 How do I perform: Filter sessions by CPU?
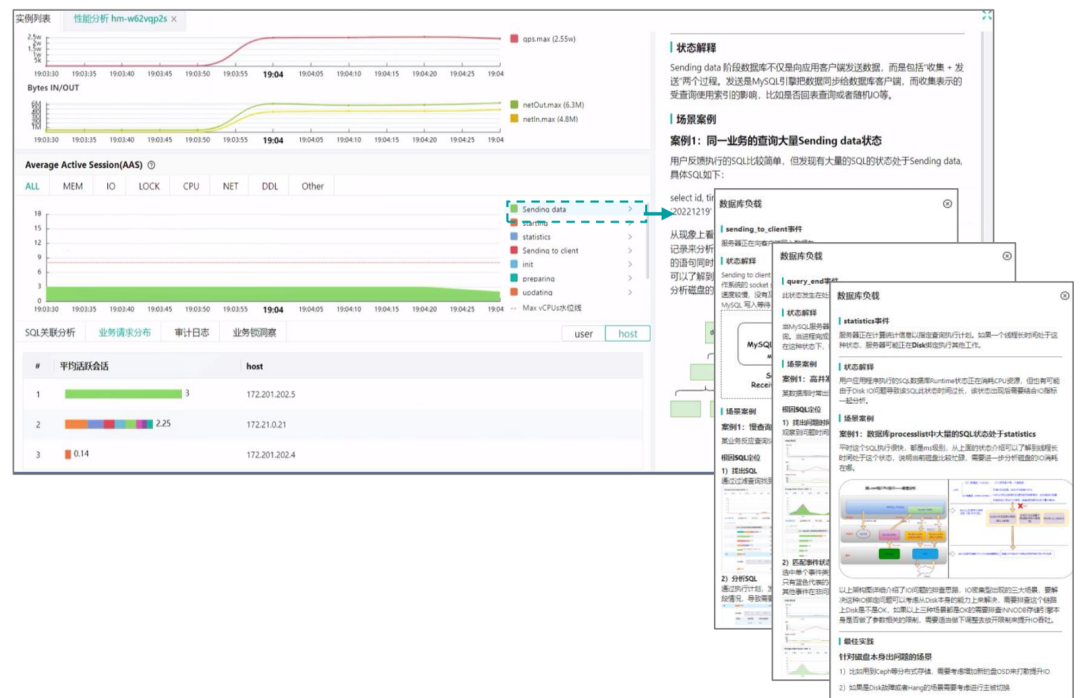(191, 186)
